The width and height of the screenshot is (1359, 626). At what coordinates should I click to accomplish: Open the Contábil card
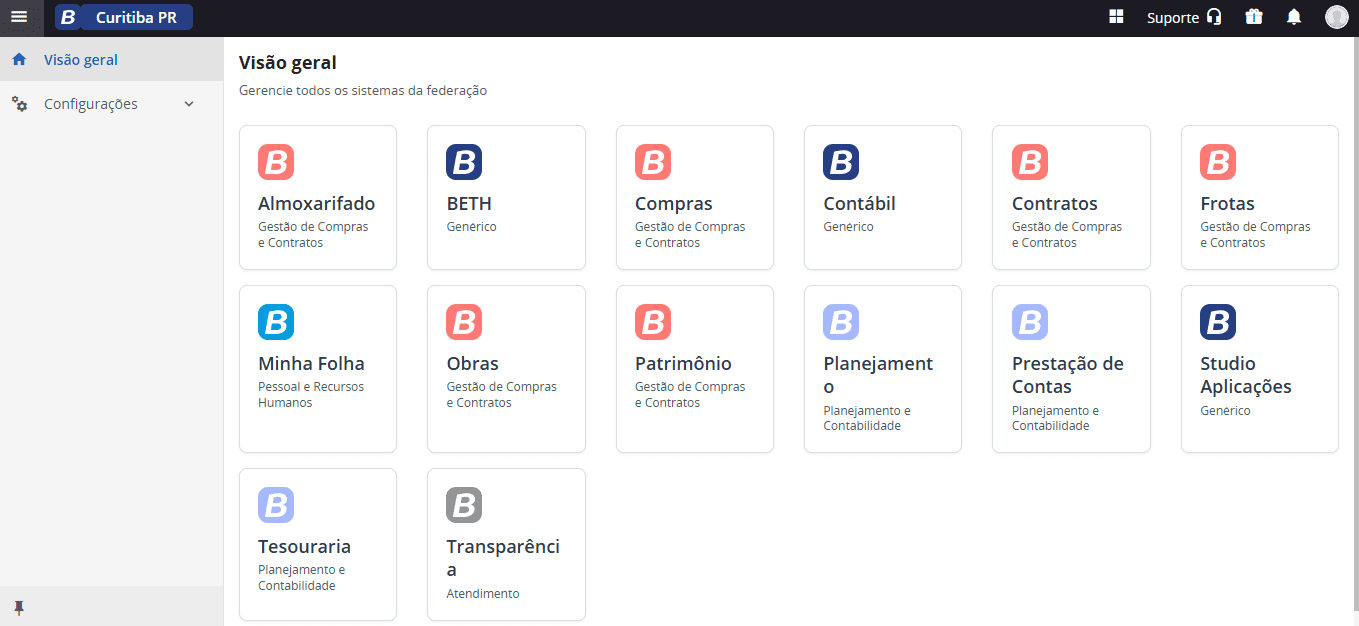[883, 197]
